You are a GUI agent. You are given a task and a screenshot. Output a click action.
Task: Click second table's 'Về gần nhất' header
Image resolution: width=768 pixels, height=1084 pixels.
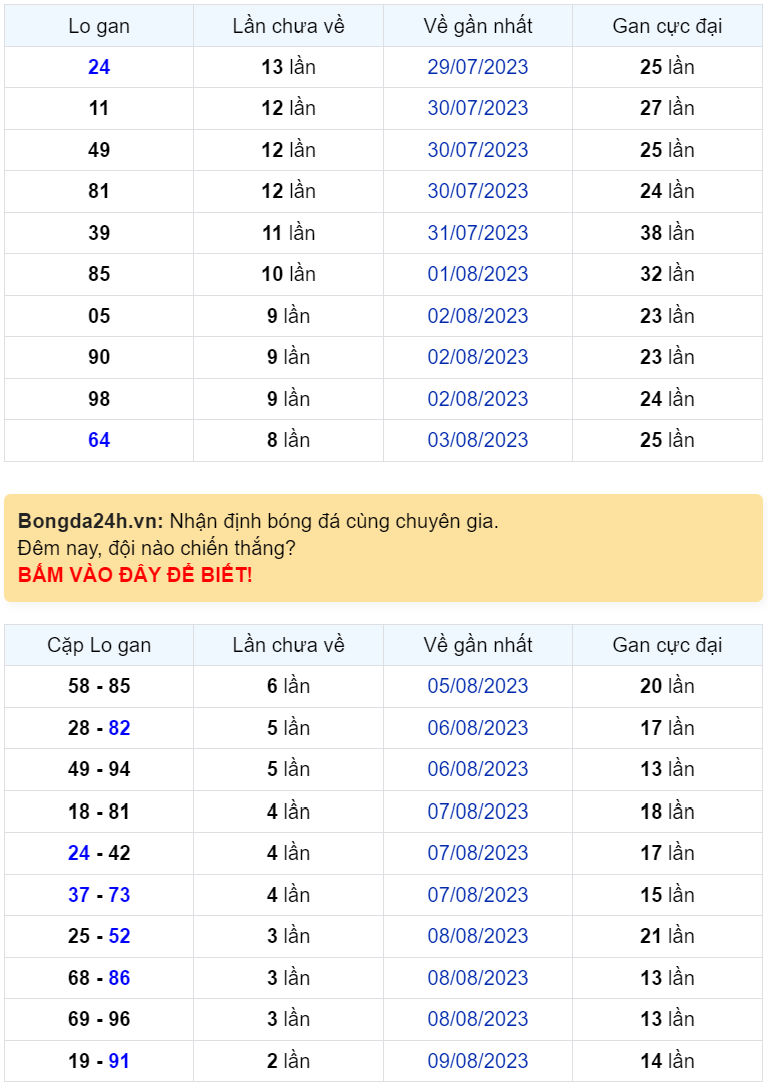pyautogui.click(x=478, y=645)
